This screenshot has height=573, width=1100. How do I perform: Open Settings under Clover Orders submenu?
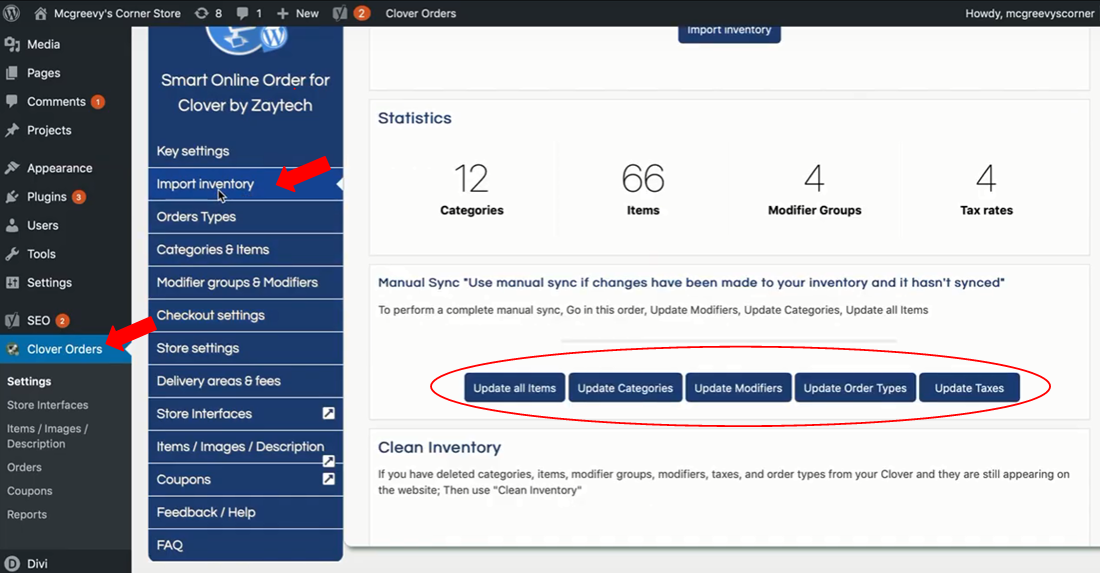pyautogui.click(x=29, y=382)
